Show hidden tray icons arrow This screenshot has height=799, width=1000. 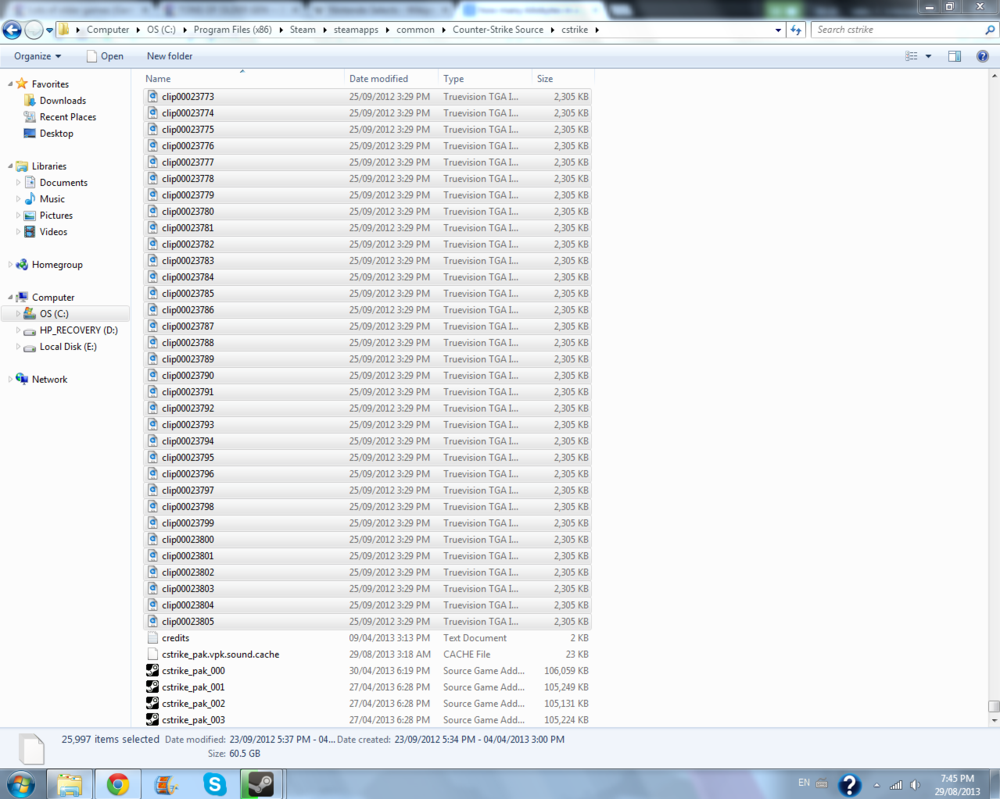click(877, 786)
